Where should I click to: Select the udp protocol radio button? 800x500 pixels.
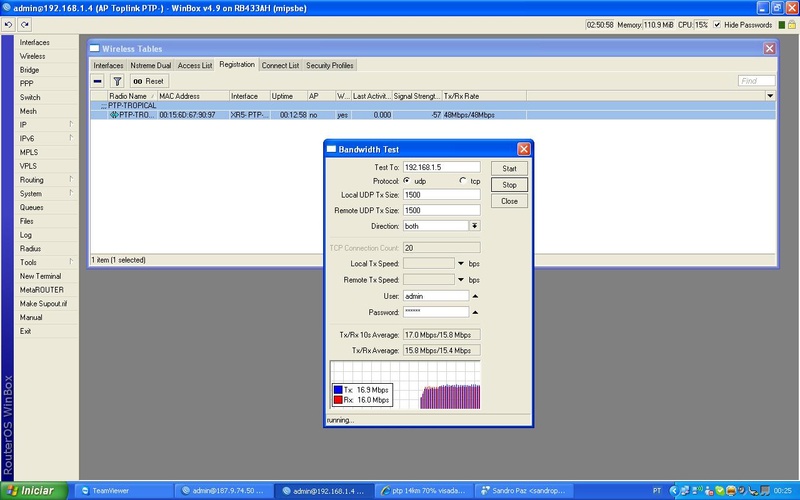[407, 181]
